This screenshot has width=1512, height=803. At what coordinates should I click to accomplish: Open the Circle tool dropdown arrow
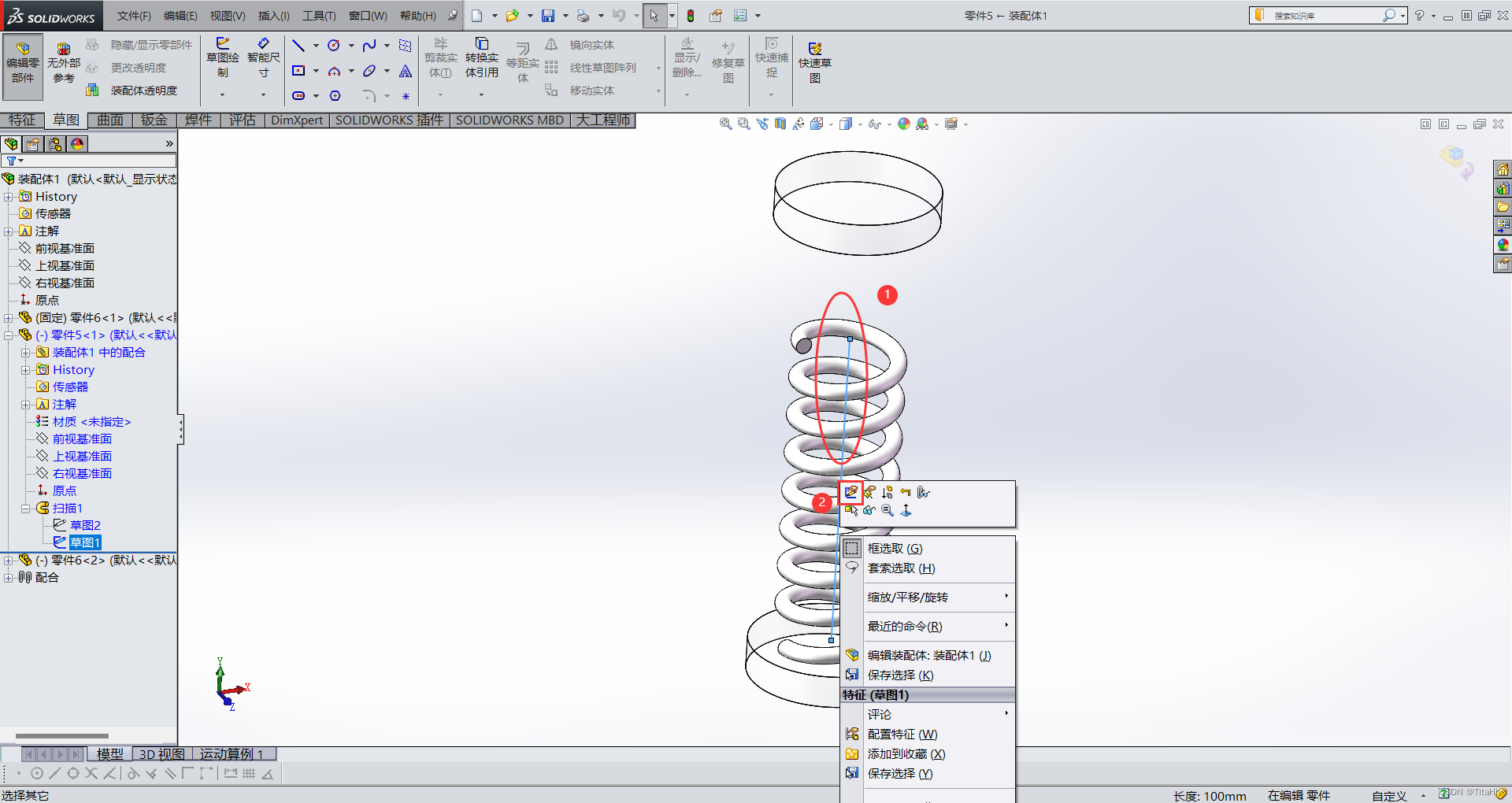point(351,46)
